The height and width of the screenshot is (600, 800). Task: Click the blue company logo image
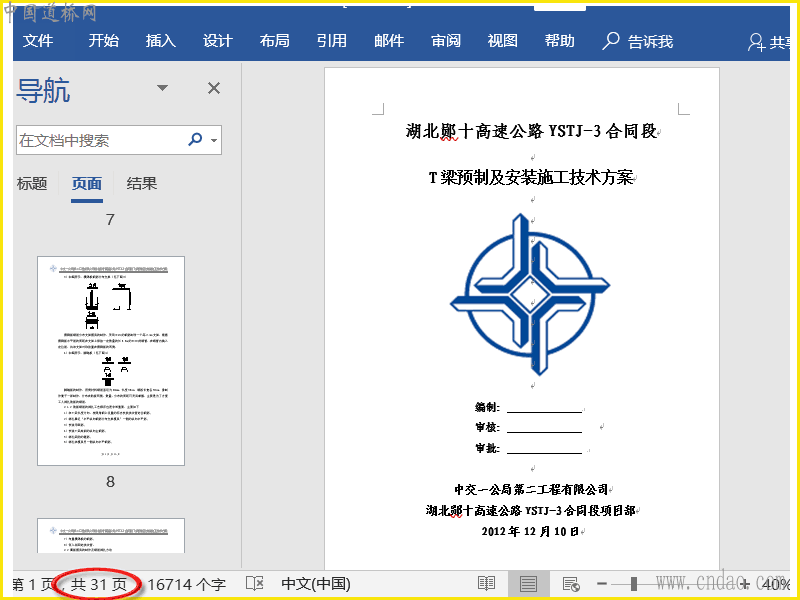point(530,294)
